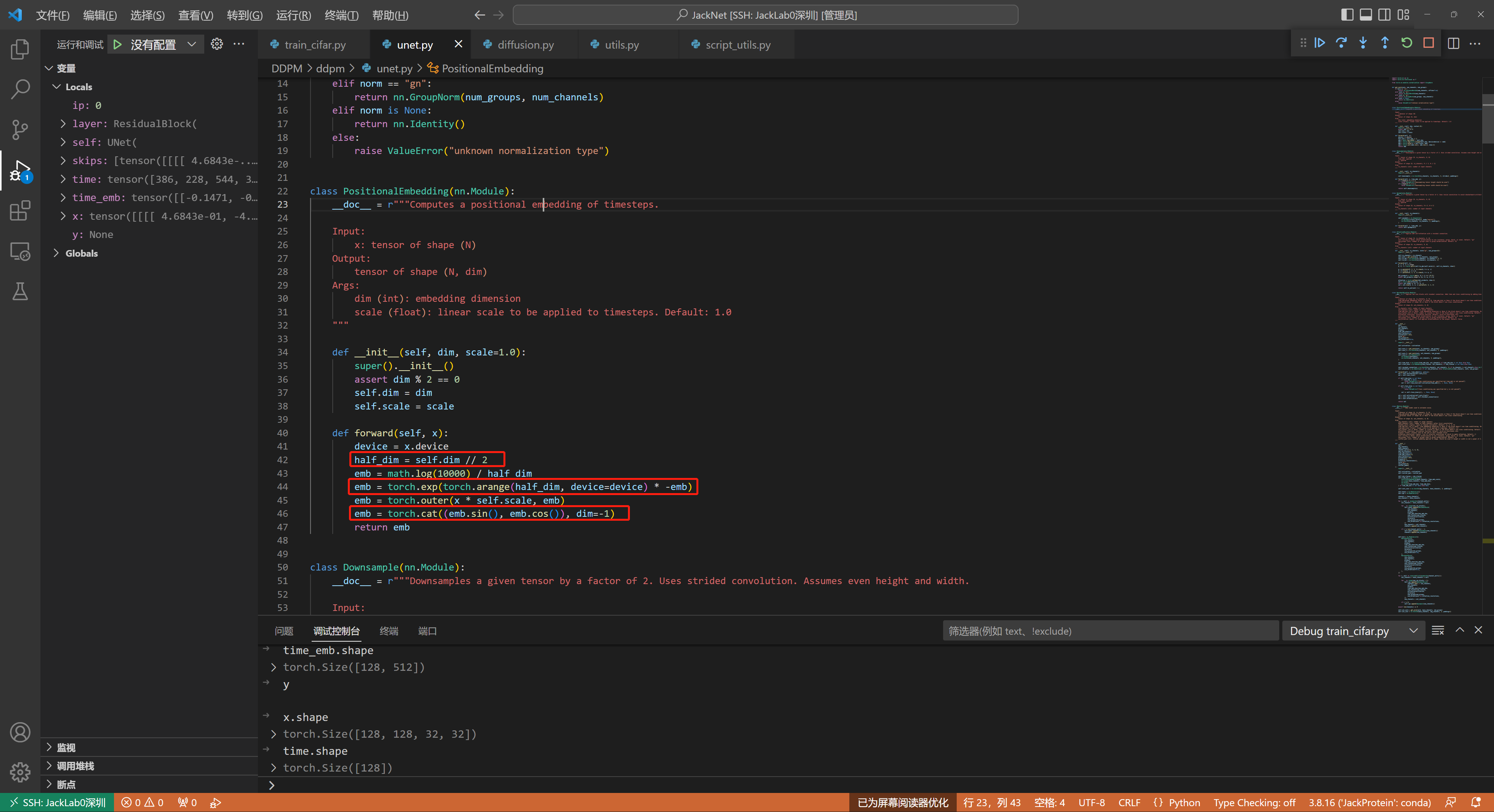This screenshot has width=1494, height=812.
Task: Open the 查看(V) menu
Action: 195,15
